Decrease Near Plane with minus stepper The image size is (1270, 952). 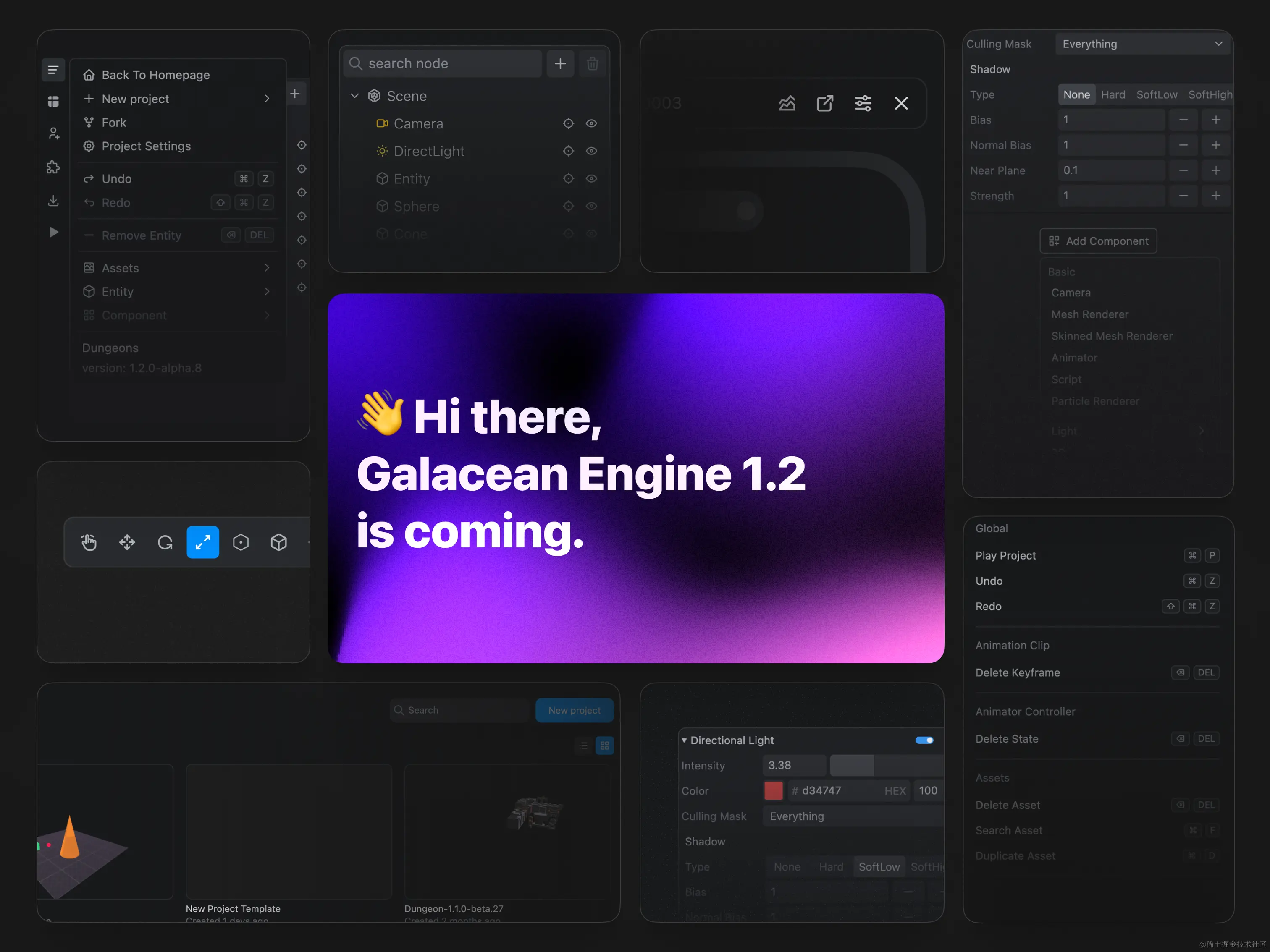coord(1183,170)
